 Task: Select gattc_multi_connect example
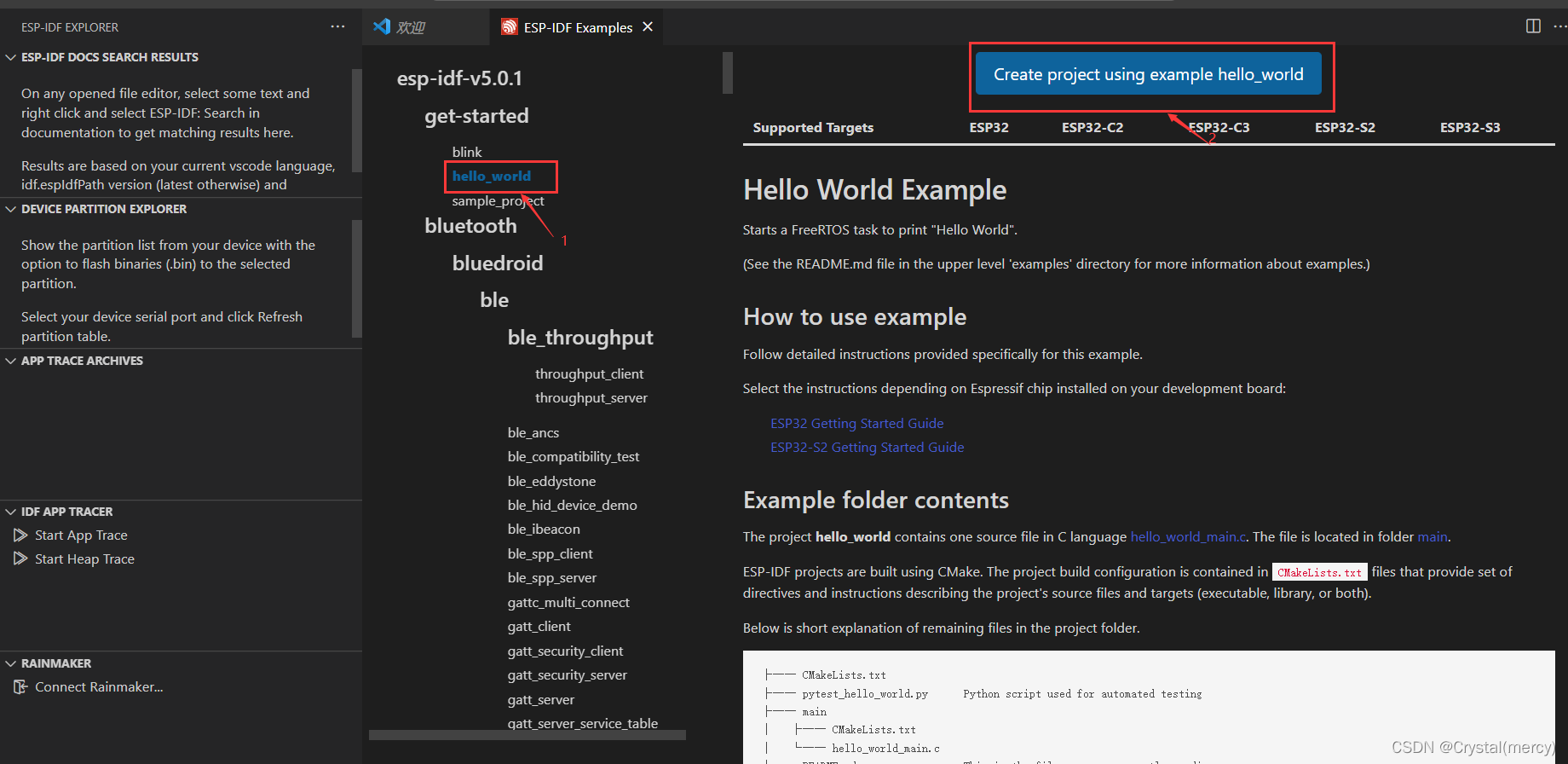click(x=568, y=602)
